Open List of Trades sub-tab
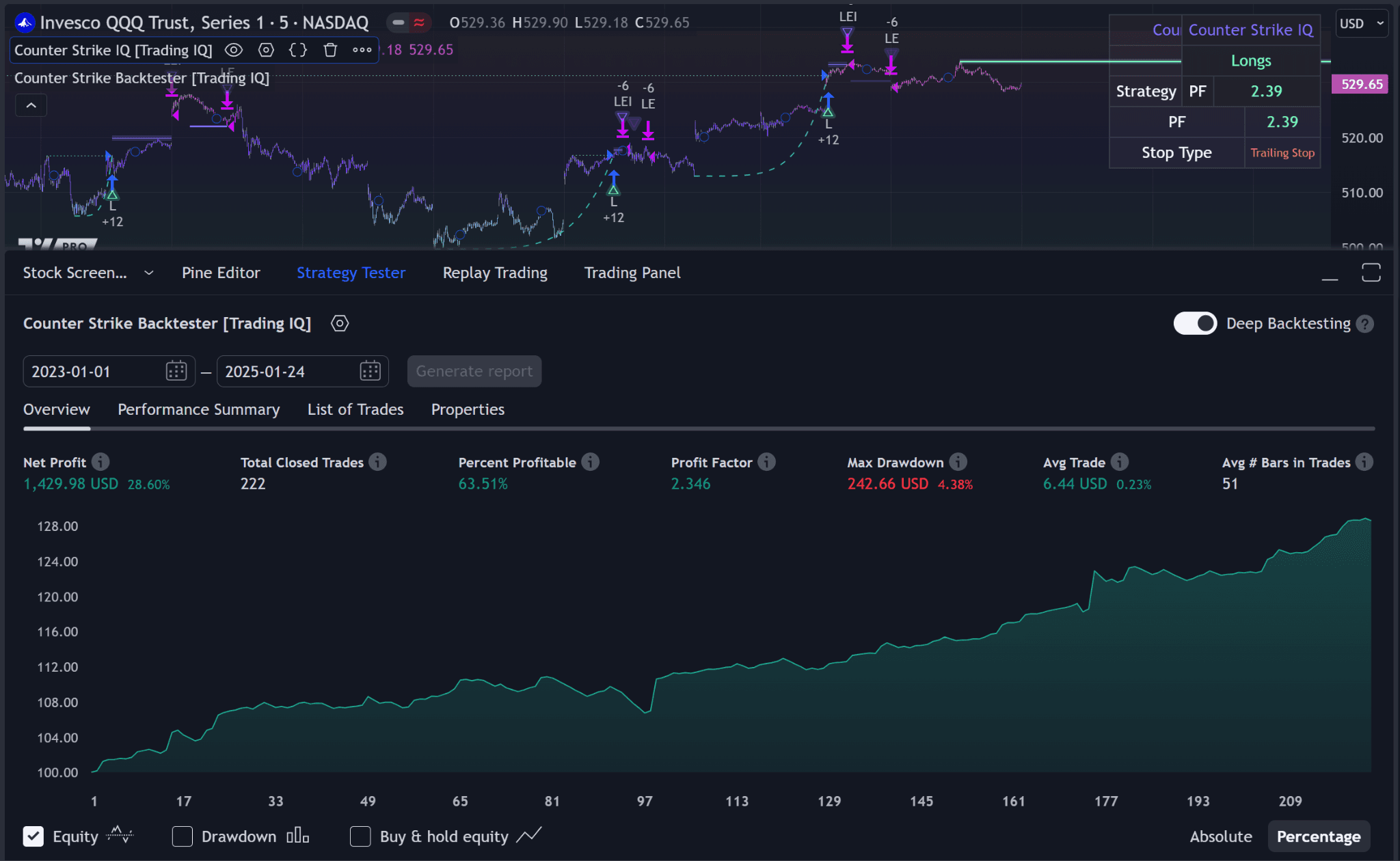This screenshot has height=861, width=1400. [355, 409]
